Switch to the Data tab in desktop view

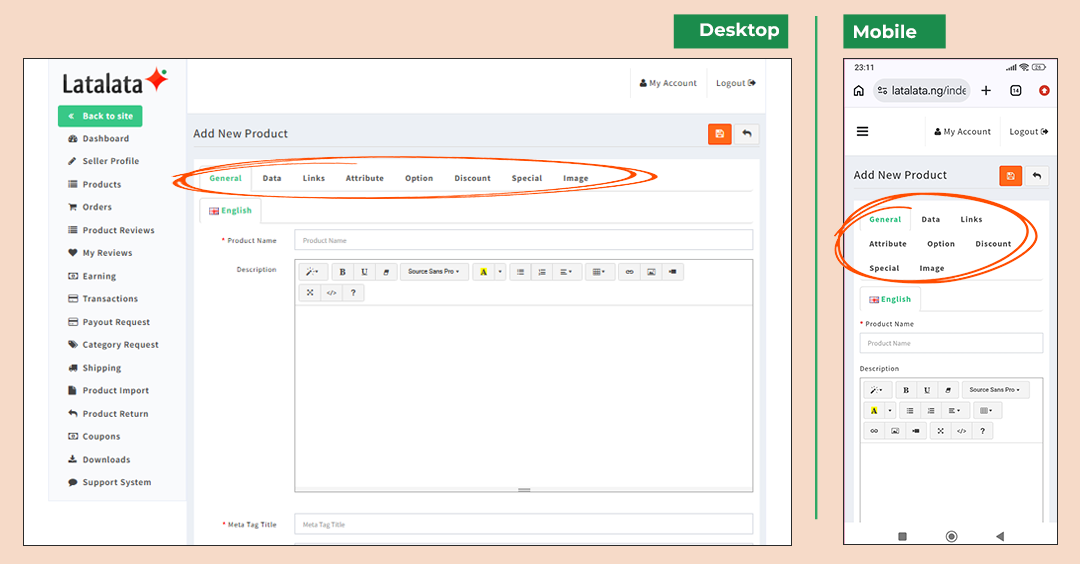click(x=272, y=178)
